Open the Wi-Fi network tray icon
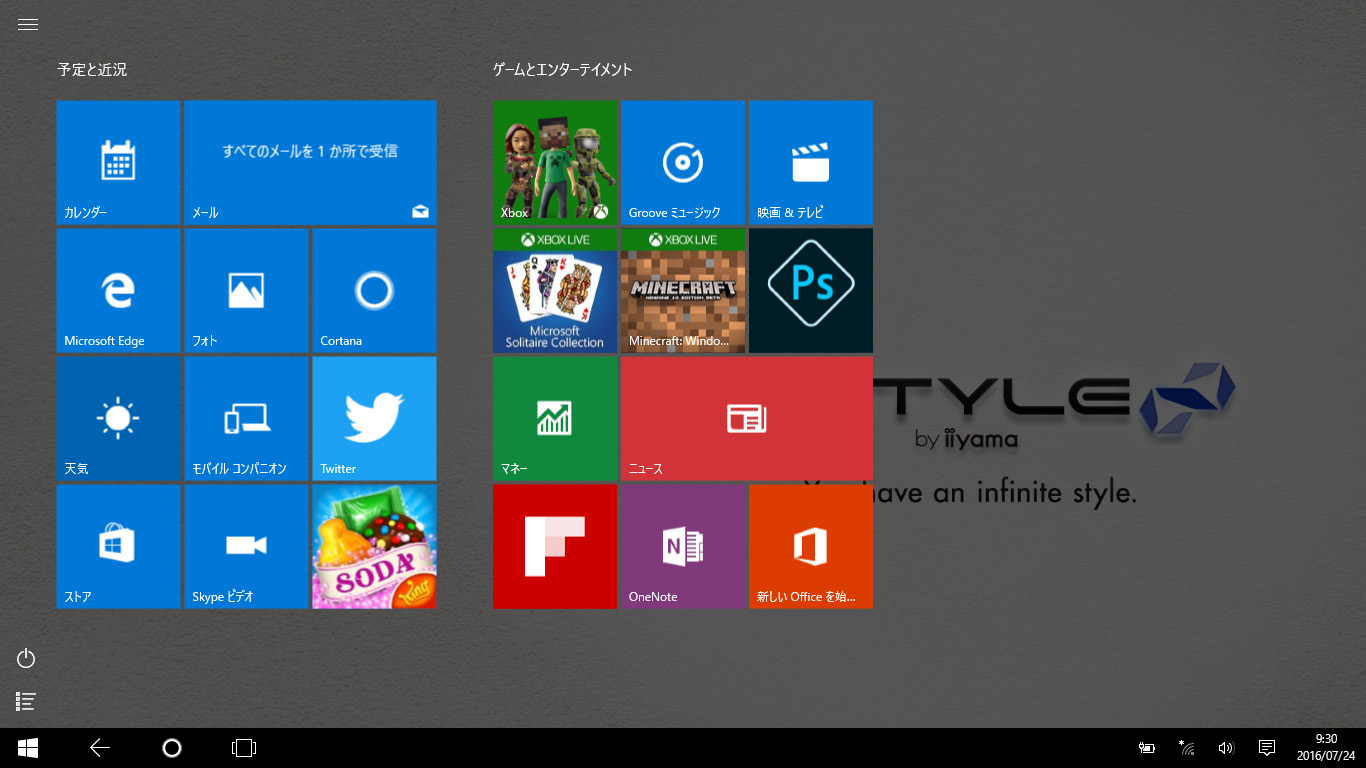Image resolution: width=1366 pixels, height=768 pixels. click(1187, 748)
